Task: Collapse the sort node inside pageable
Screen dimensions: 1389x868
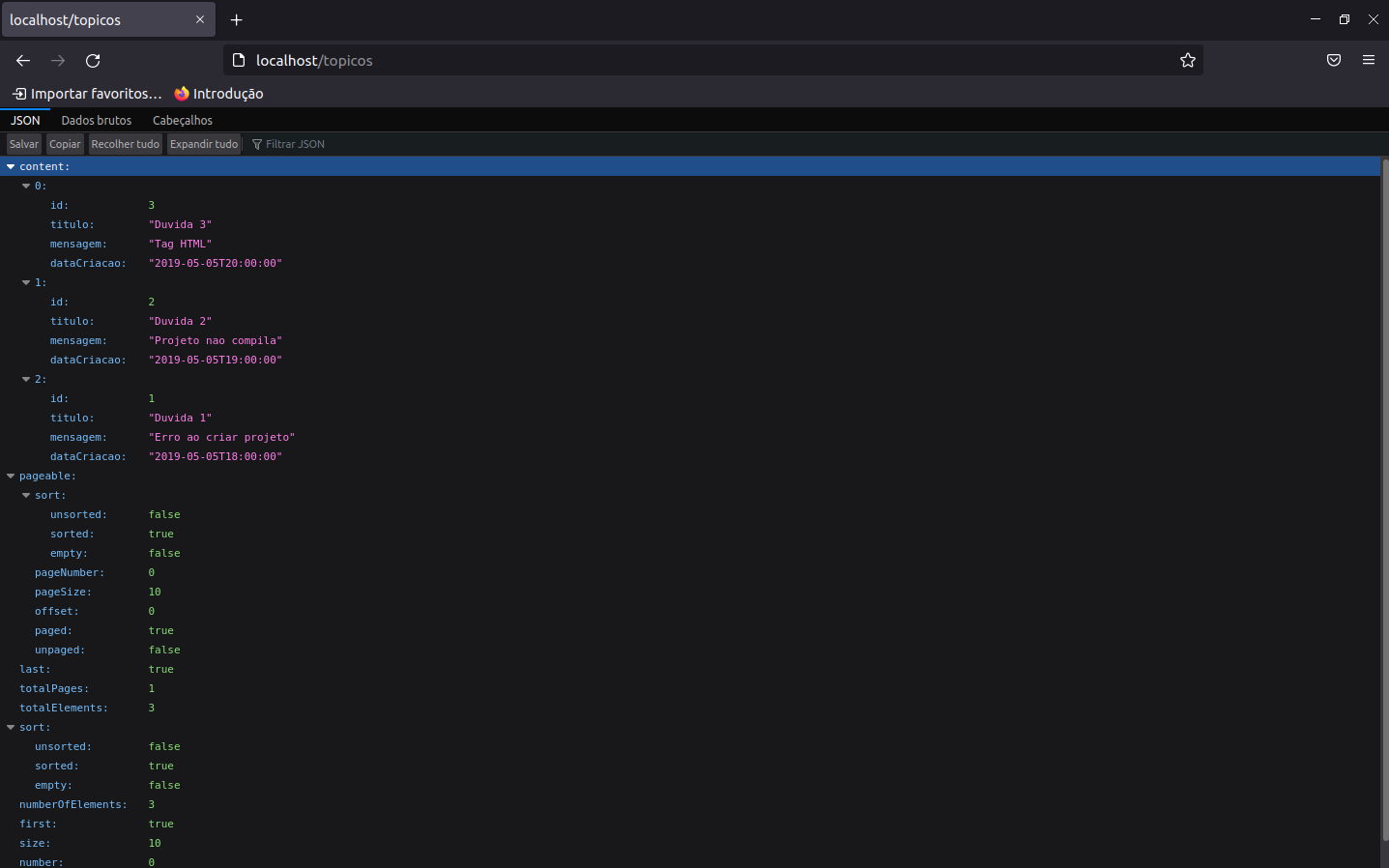Action: [26, 495]
